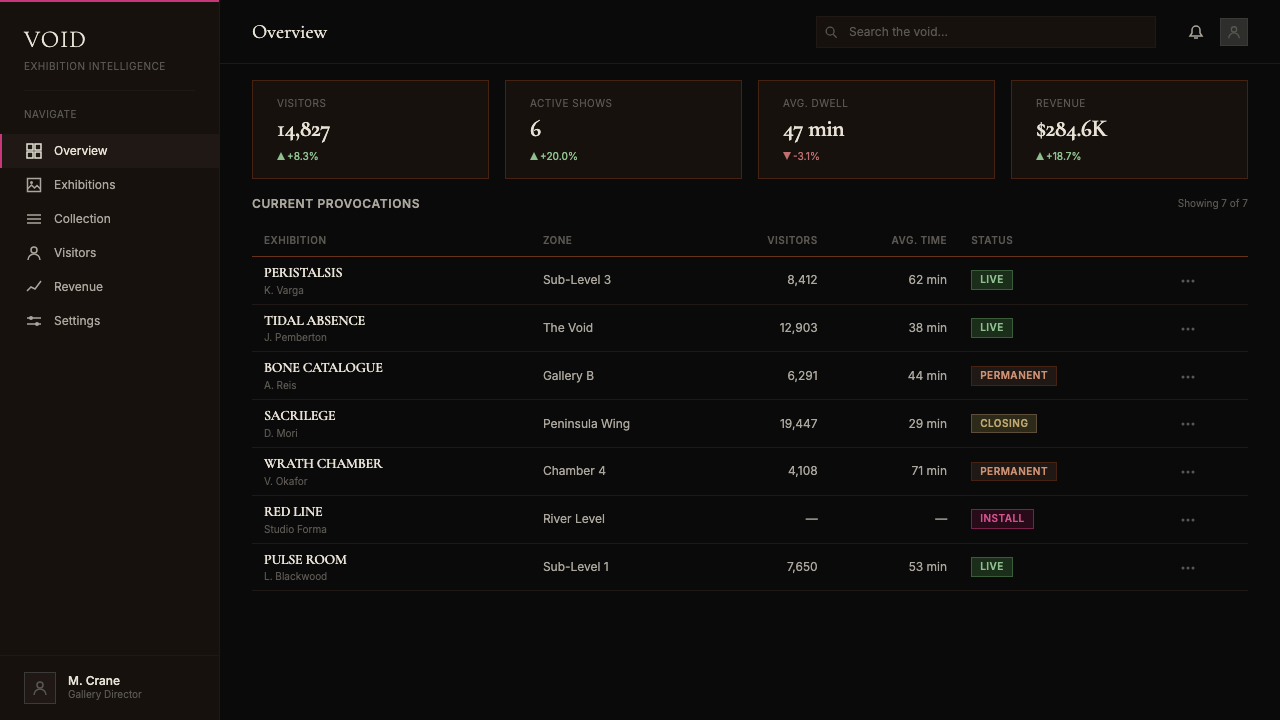
Task: Click the Visitors person icon in sidebar
Action: pyautogui.click(x=34, y=253)
